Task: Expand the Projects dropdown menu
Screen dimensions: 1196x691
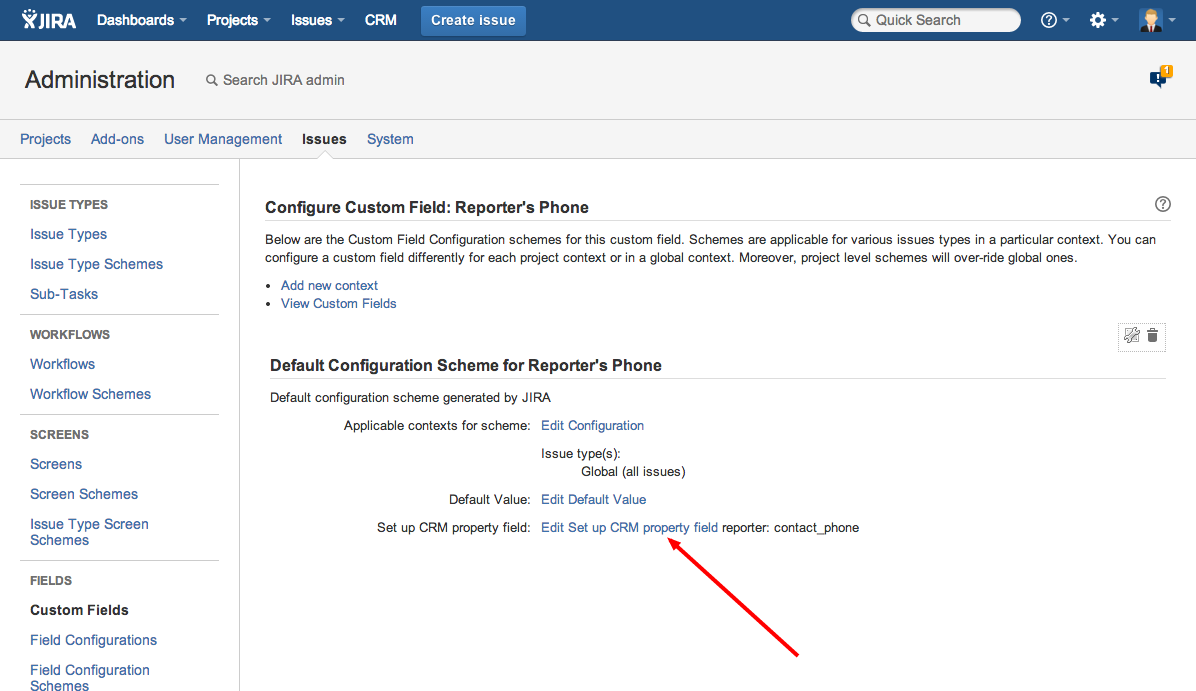Action: (239, 20)
